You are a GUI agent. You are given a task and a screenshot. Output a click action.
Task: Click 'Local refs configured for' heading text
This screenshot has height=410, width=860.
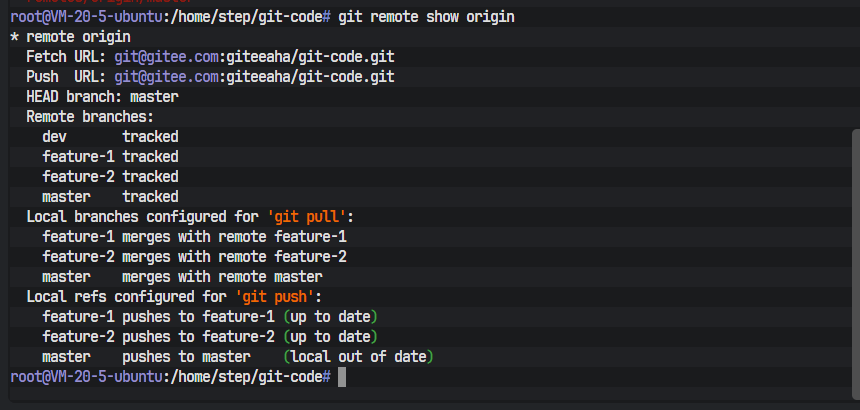click(x=126, y=297)
